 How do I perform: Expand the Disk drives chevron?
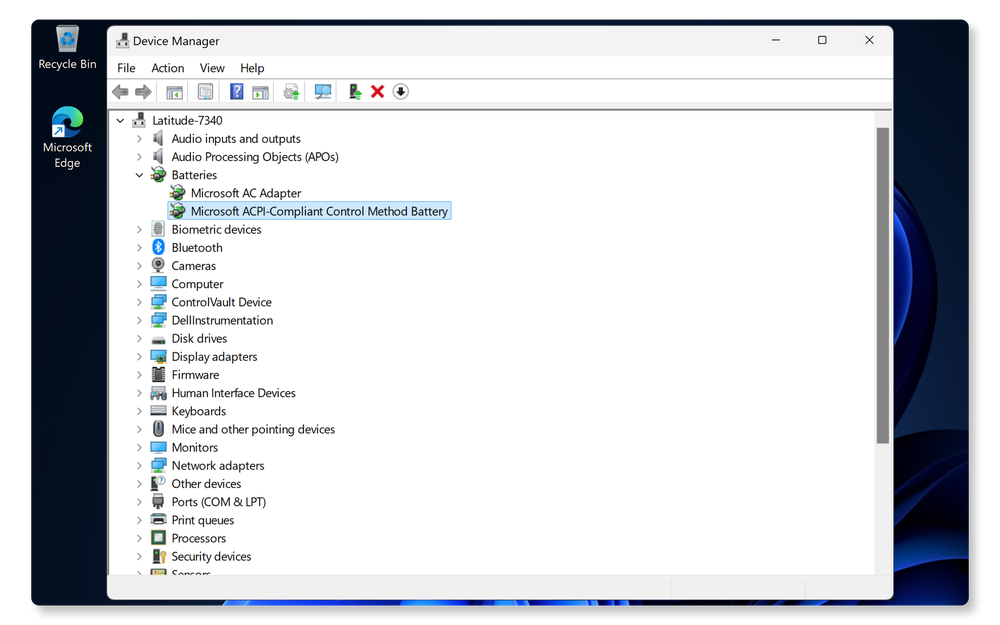click(139, 338)
